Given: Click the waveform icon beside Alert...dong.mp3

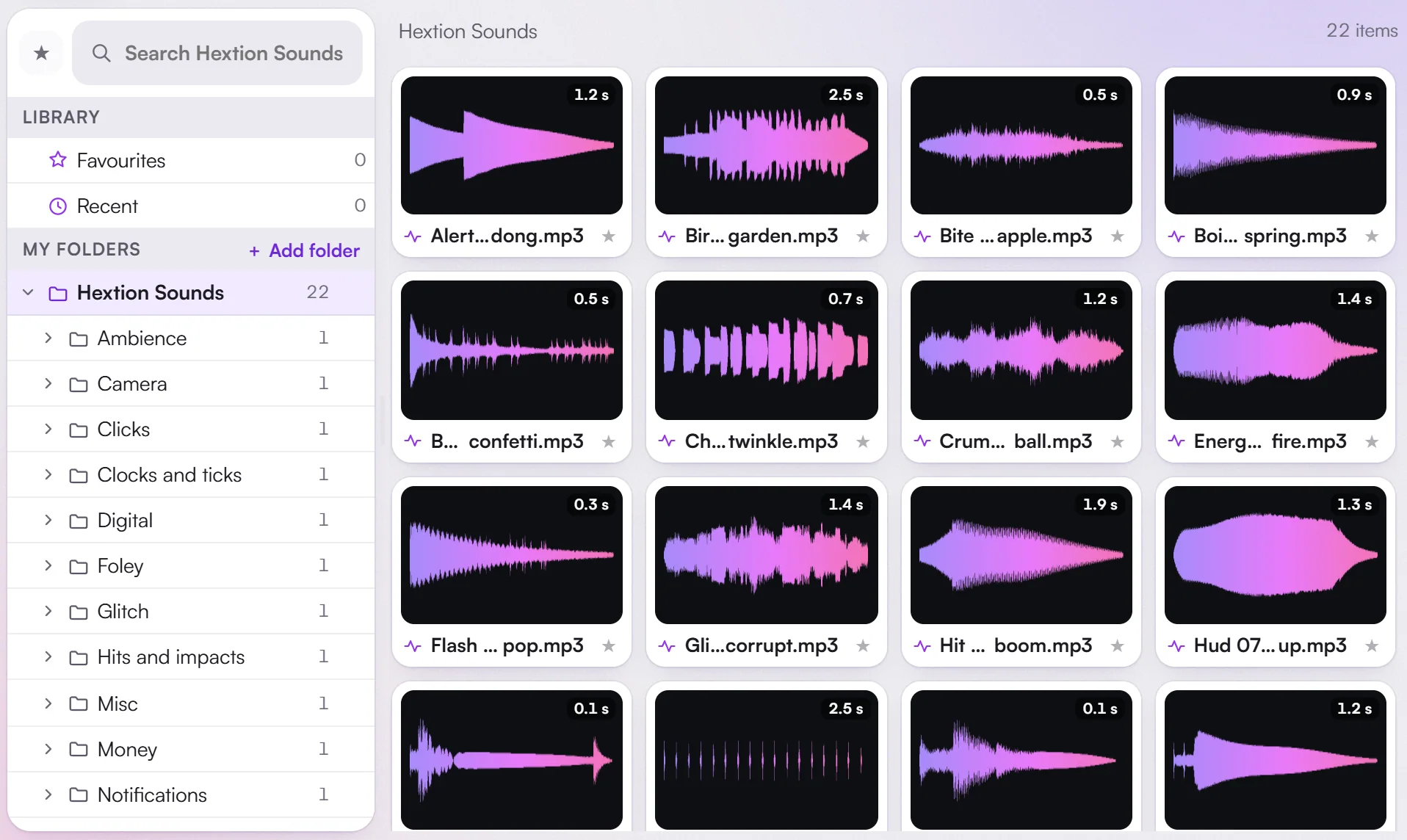Looking at the screenshot, I should 413,236.
